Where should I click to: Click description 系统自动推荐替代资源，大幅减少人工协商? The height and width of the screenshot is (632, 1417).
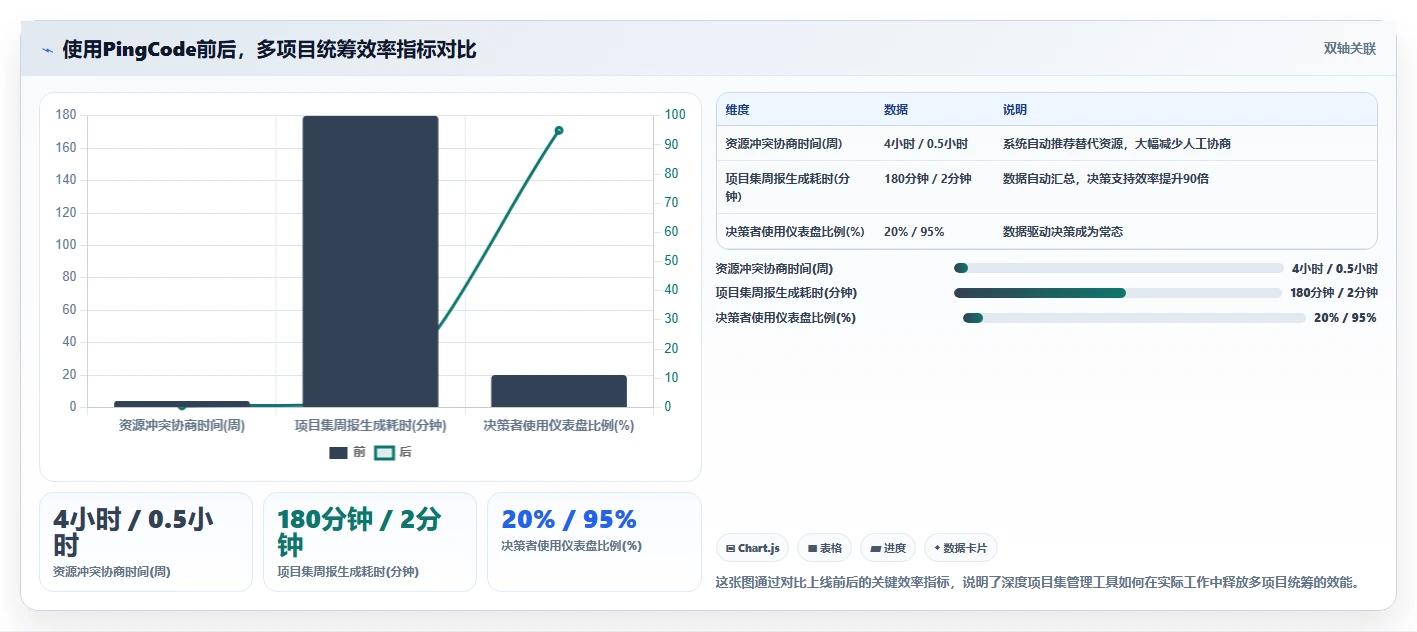pyautogui.click(x=1117, y=144)
